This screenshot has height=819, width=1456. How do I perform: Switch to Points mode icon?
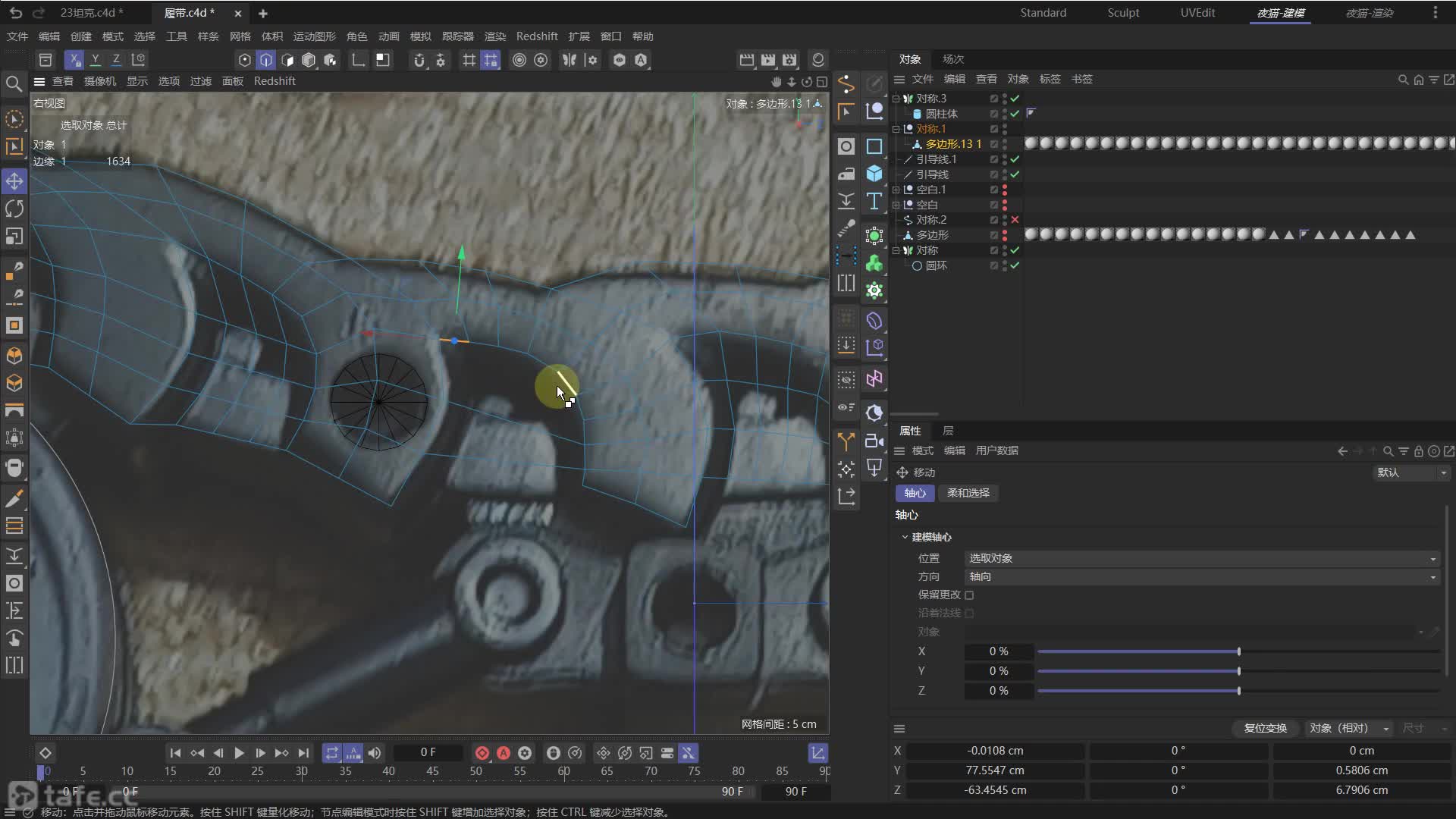(x=244, y=60)
